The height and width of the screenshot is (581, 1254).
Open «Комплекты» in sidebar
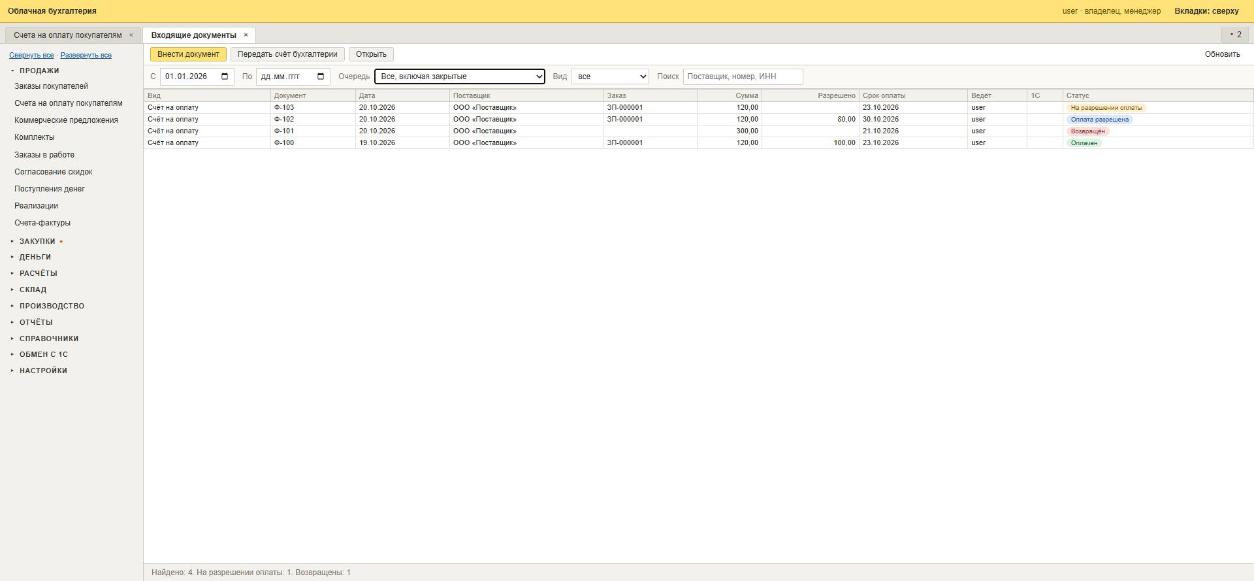[34, 137]
